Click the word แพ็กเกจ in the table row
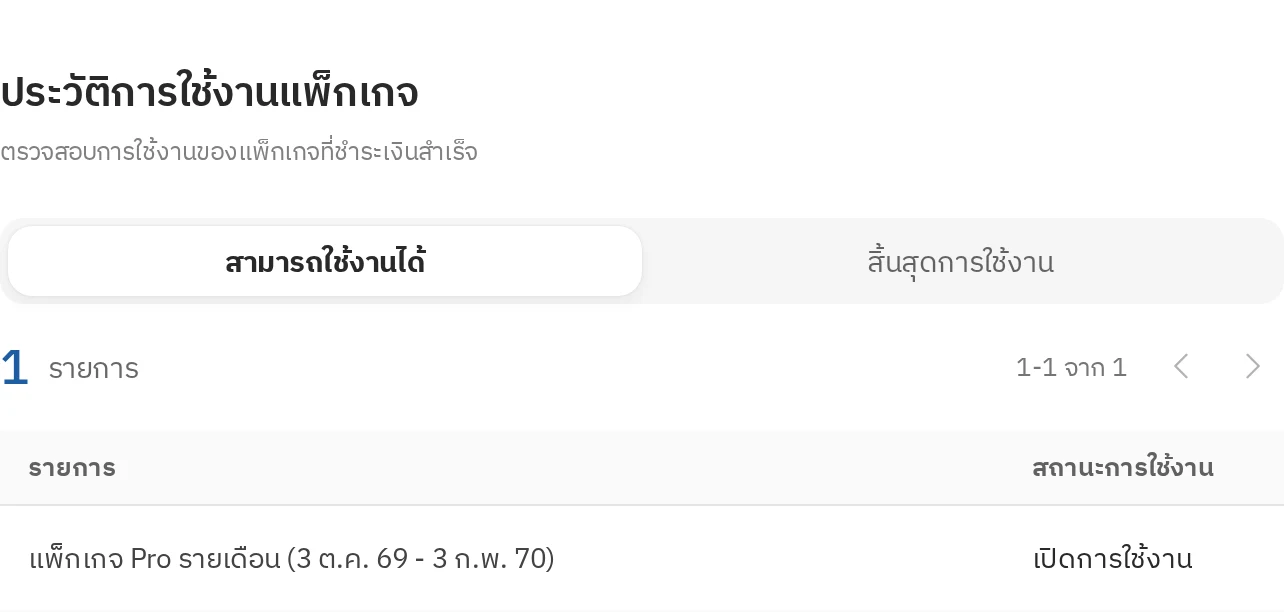1284x612 pixels. coord(78,558)
